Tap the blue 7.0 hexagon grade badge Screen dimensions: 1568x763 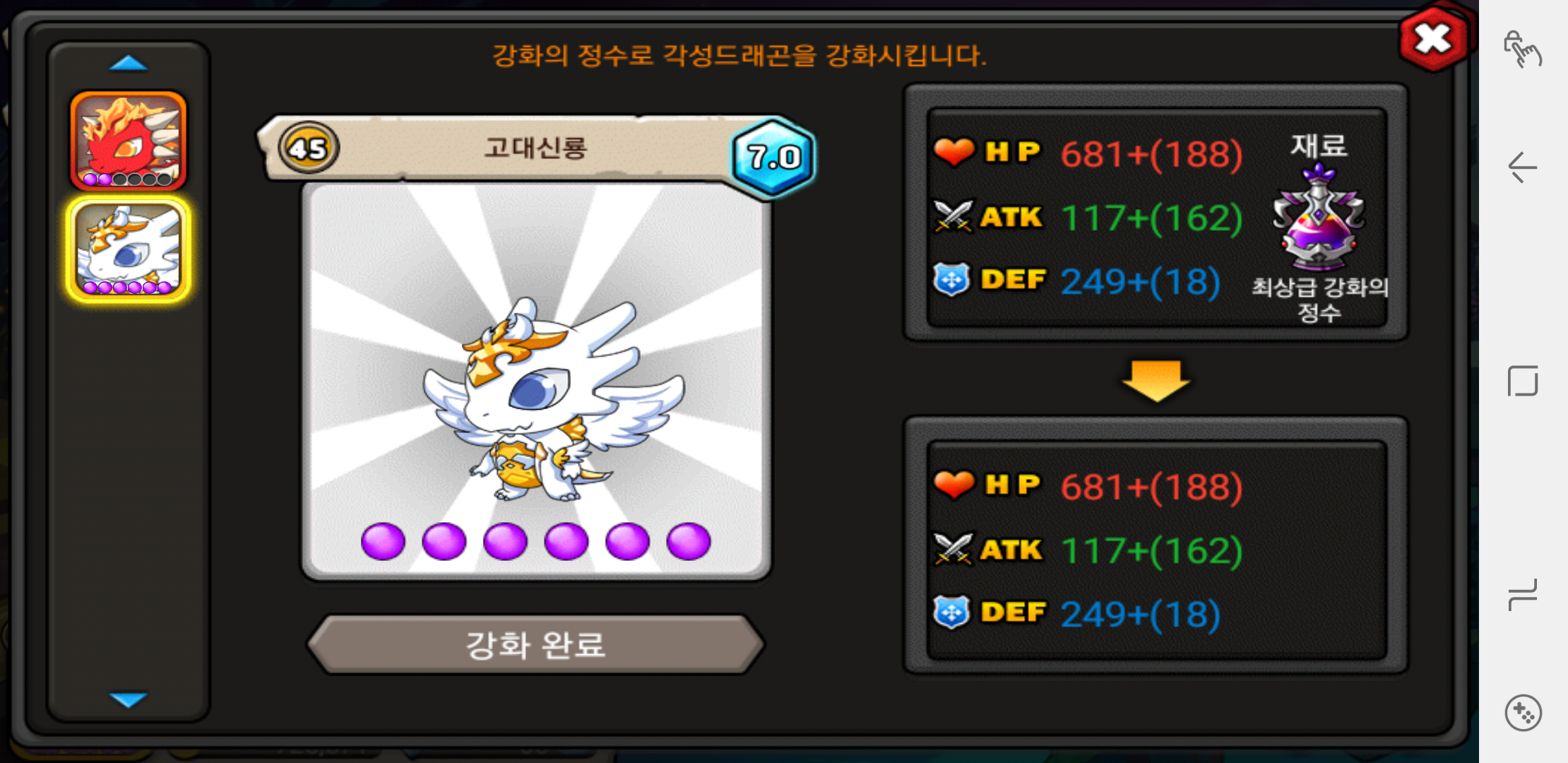(774, 157)
